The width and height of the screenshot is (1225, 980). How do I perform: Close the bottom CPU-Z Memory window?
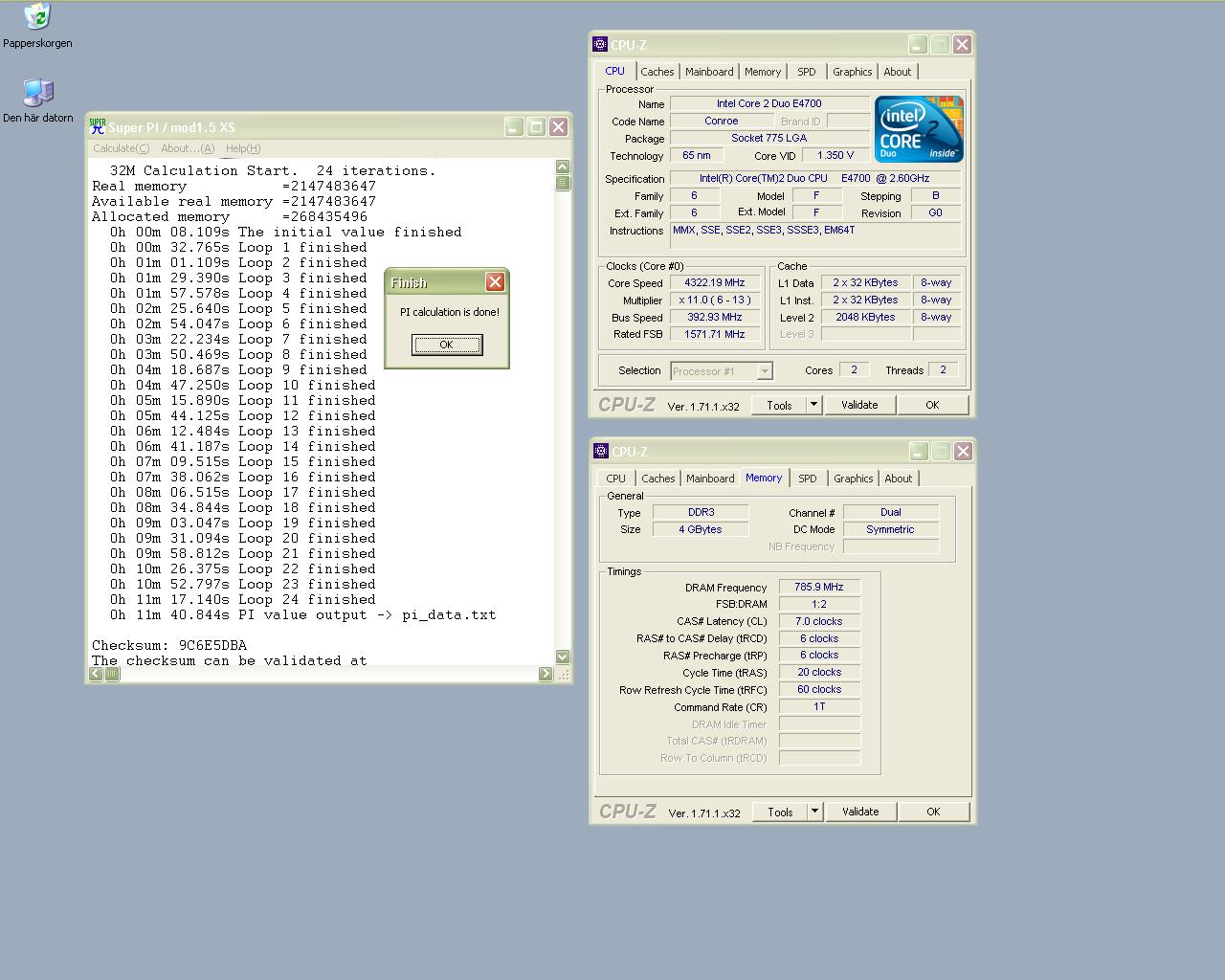tap(964, 451)
